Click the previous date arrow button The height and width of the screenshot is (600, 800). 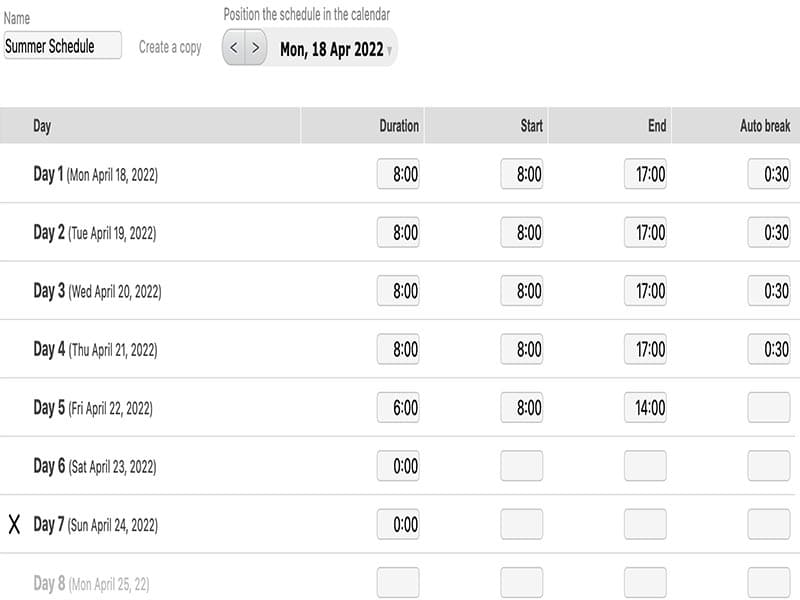pos(233,47)
